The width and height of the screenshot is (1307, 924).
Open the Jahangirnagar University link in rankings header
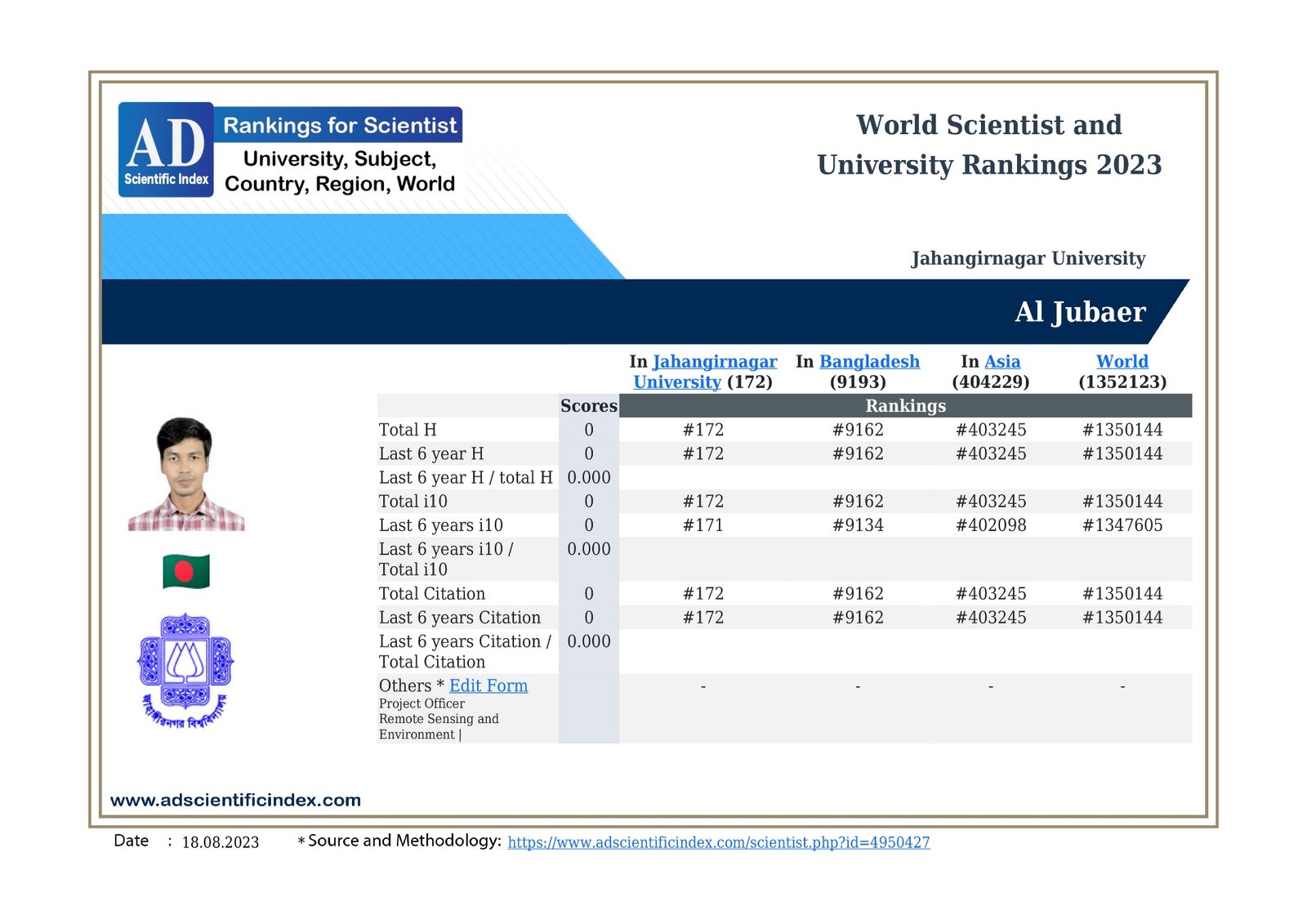coord(704,372)
